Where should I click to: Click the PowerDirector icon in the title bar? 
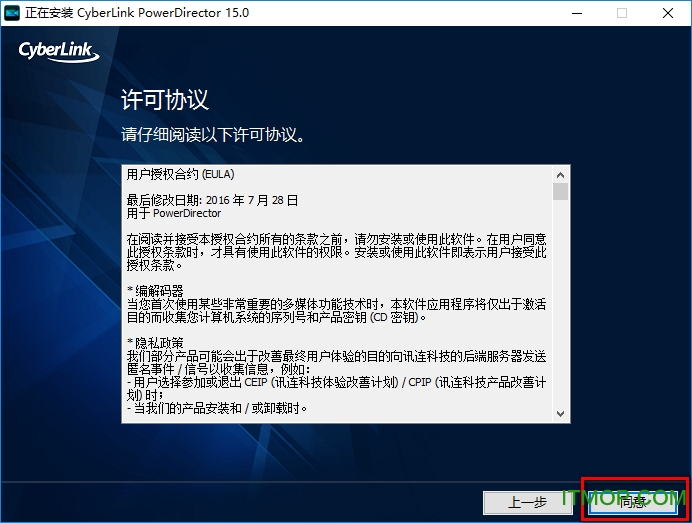point(12,13)
